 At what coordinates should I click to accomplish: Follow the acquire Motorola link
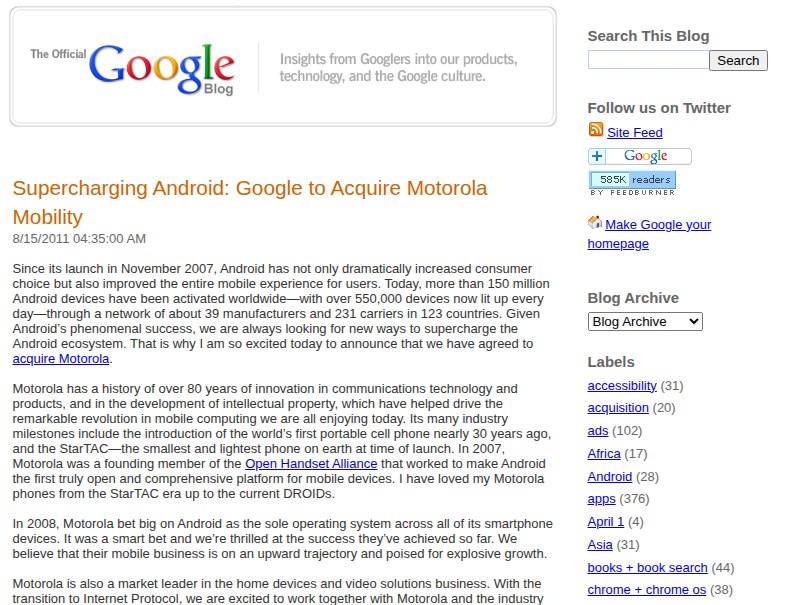coord(61,359)
